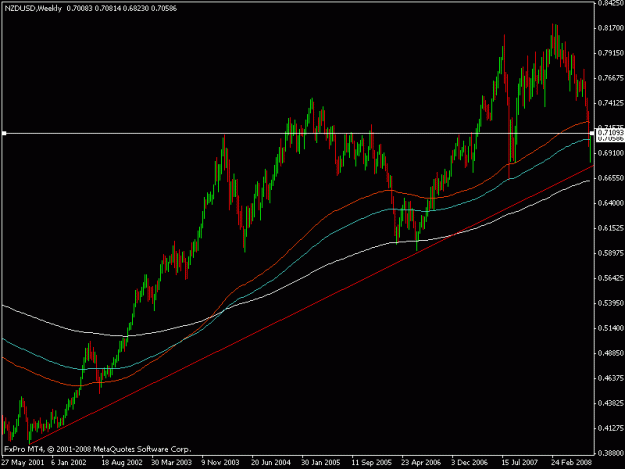The height and width of the screenshot is (469, 625).
Task: Click the 3 Dec 2006 date label
Action: (470, 463)
